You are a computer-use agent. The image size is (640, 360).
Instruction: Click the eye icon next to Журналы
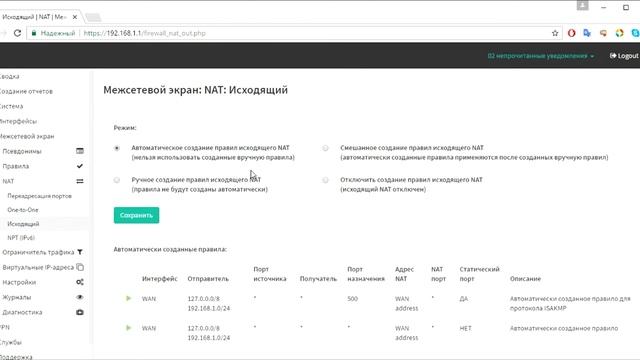point(80,297)
